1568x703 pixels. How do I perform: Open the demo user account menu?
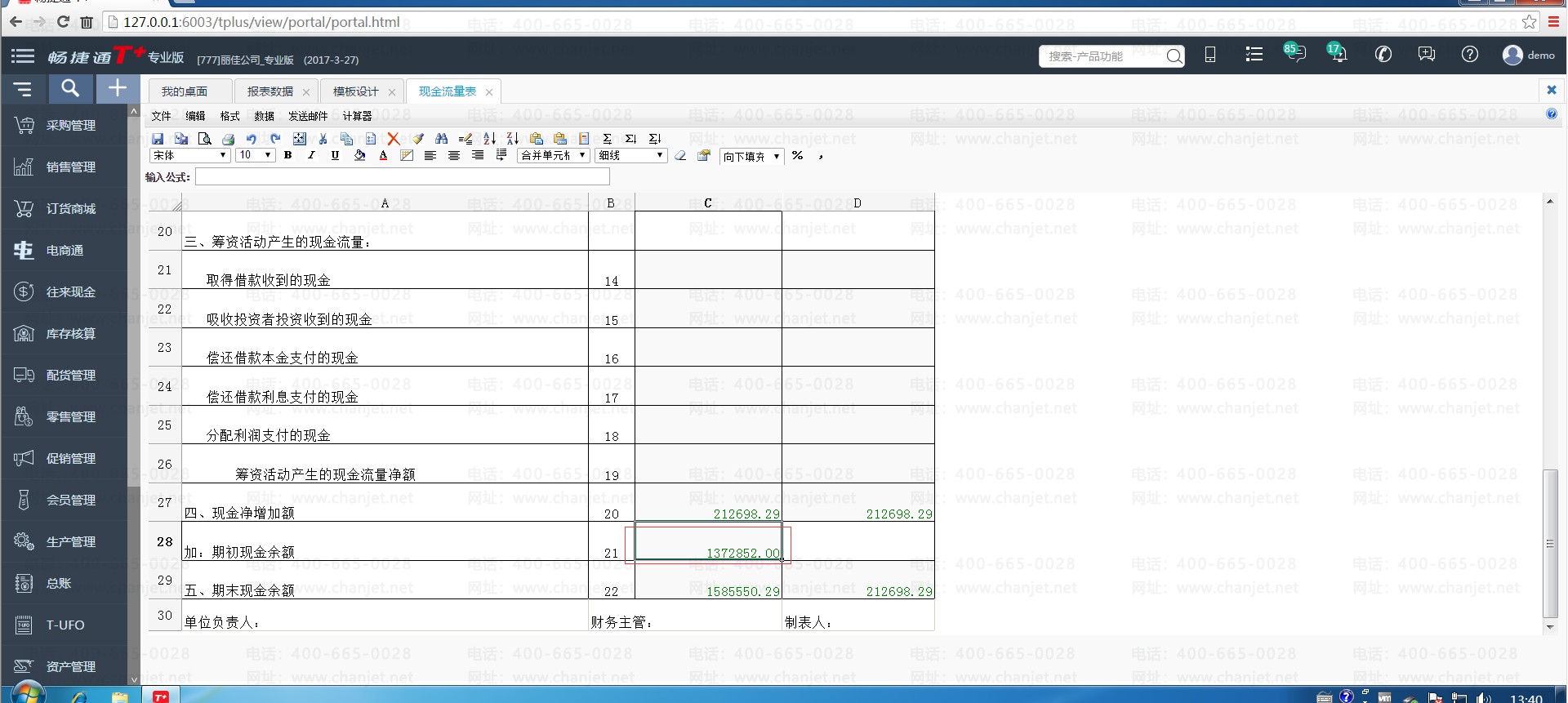coord(1528,55)
